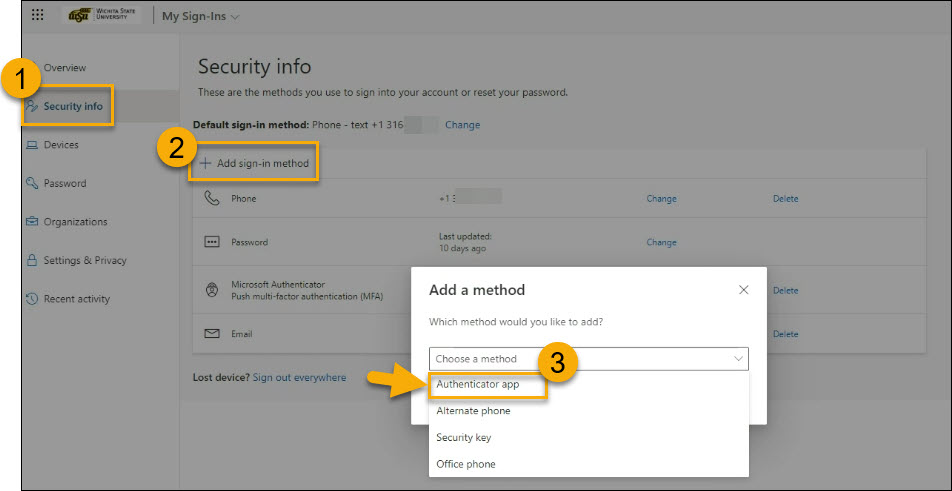Click the Email envelope icon in list
This screenshot has height=491, width=952.
[211, 334]
